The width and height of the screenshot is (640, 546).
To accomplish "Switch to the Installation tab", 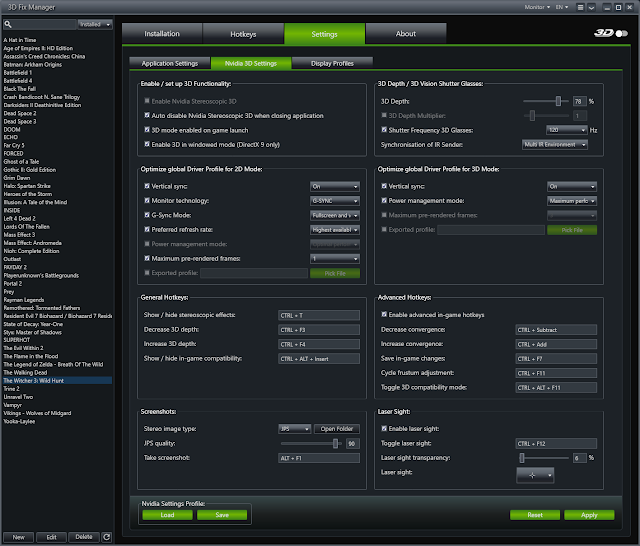I will (x=162, y=34).
